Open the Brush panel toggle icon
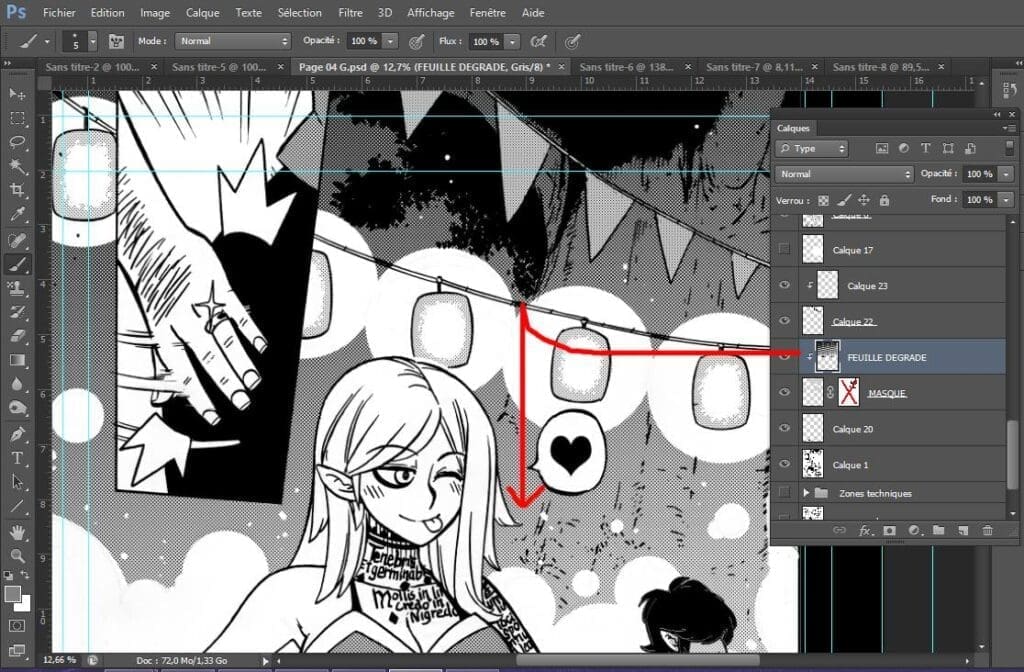The height and width of the screenshot is (672, 1024). [x=116, y=41]
